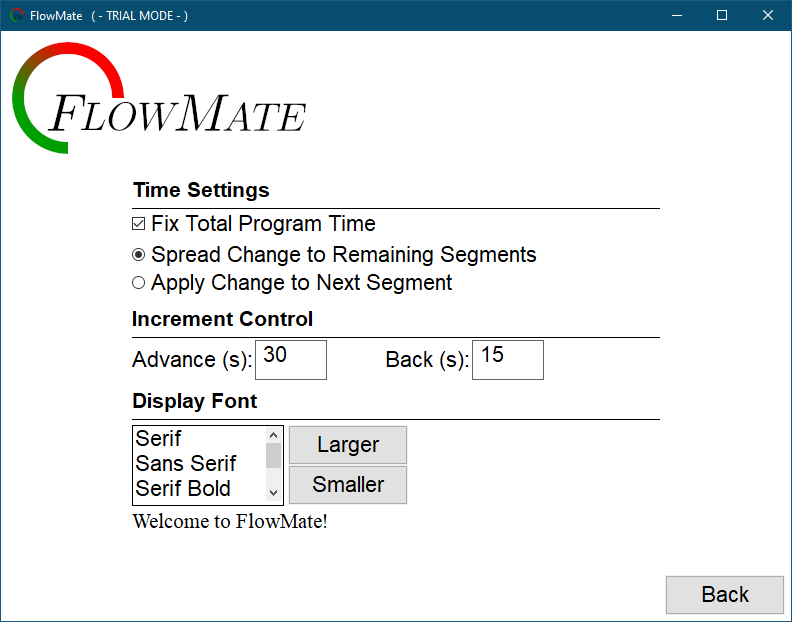Click the Welcome to FlowMate status message
Viewport: 792px width, 622px height.
[x=230, y=521]
